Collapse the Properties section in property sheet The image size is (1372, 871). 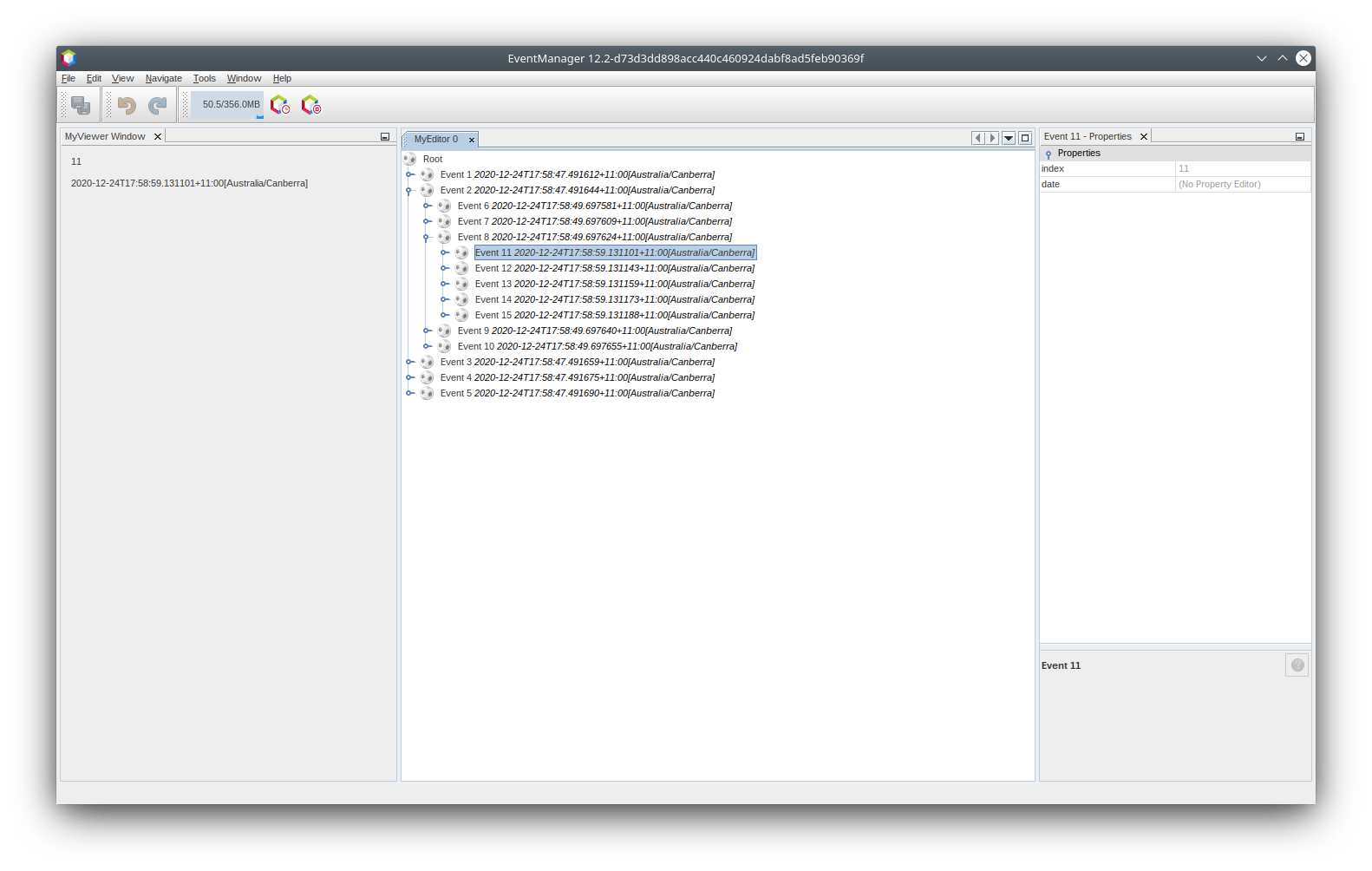click(x=1049, y=154)
